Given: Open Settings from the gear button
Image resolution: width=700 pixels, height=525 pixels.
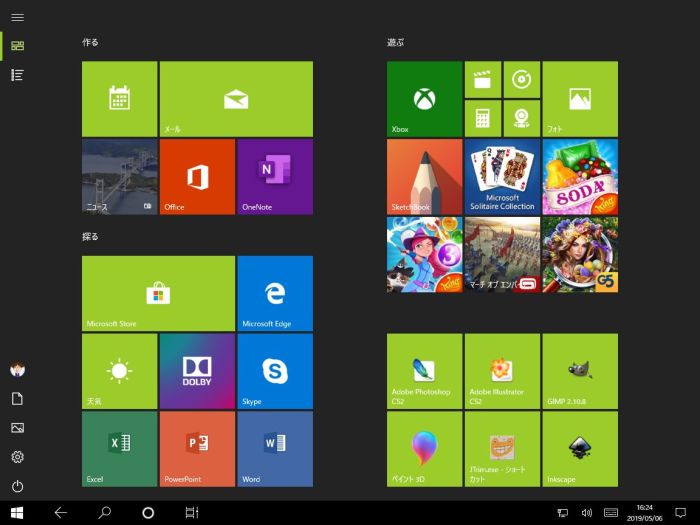Looking at the screenshot, I should click(x=17, y=457).
